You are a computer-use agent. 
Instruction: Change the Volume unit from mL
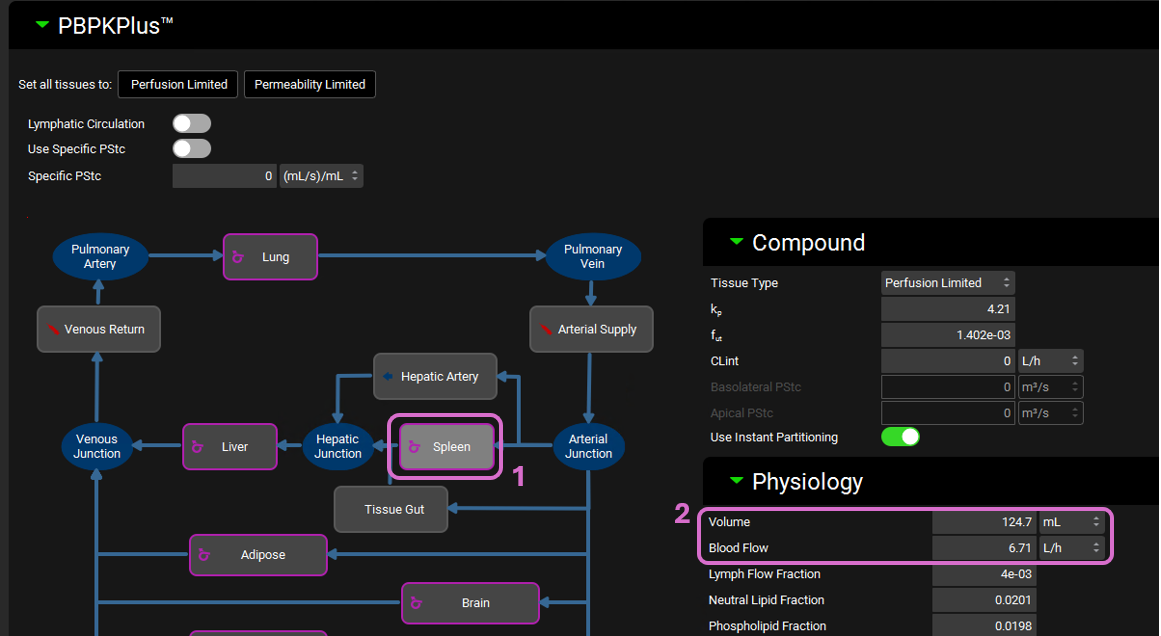(x=1072, y=522)
